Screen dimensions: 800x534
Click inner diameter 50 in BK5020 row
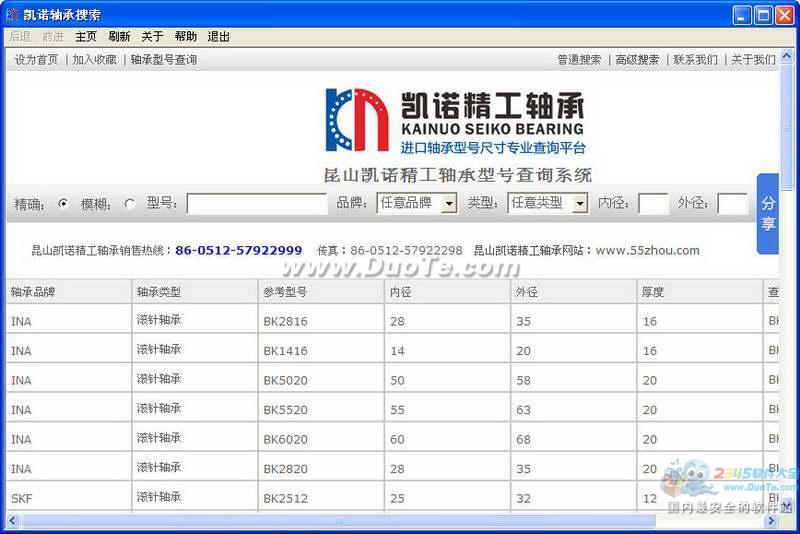pyautogui.click(x=447, y=380)
